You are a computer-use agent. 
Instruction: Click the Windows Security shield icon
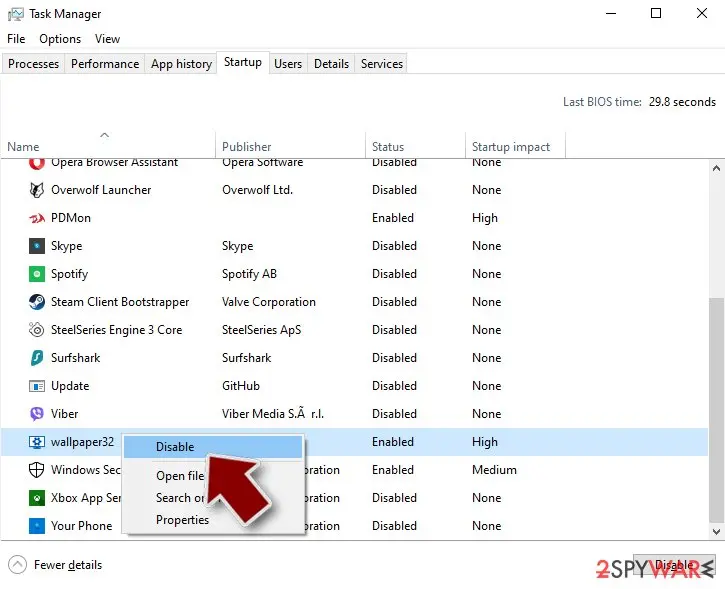(x=37, y=470)
